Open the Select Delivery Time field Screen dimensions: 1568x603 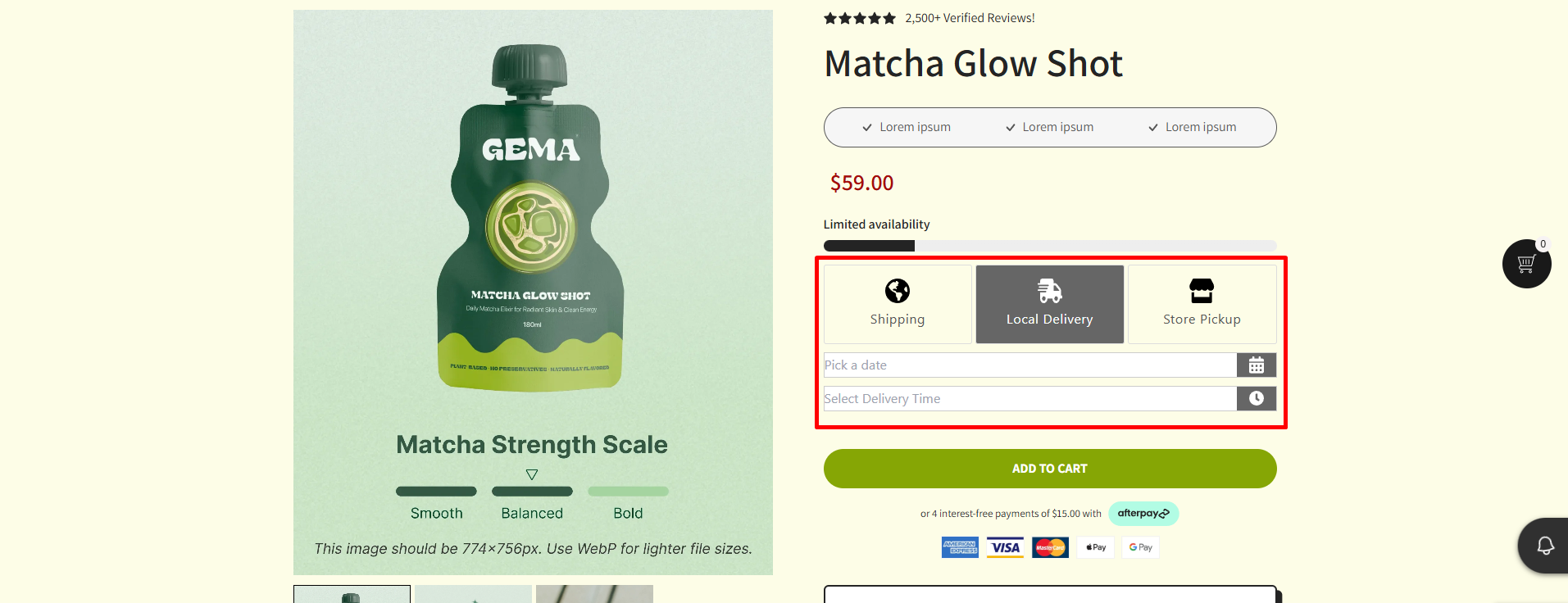point(1029,399)
